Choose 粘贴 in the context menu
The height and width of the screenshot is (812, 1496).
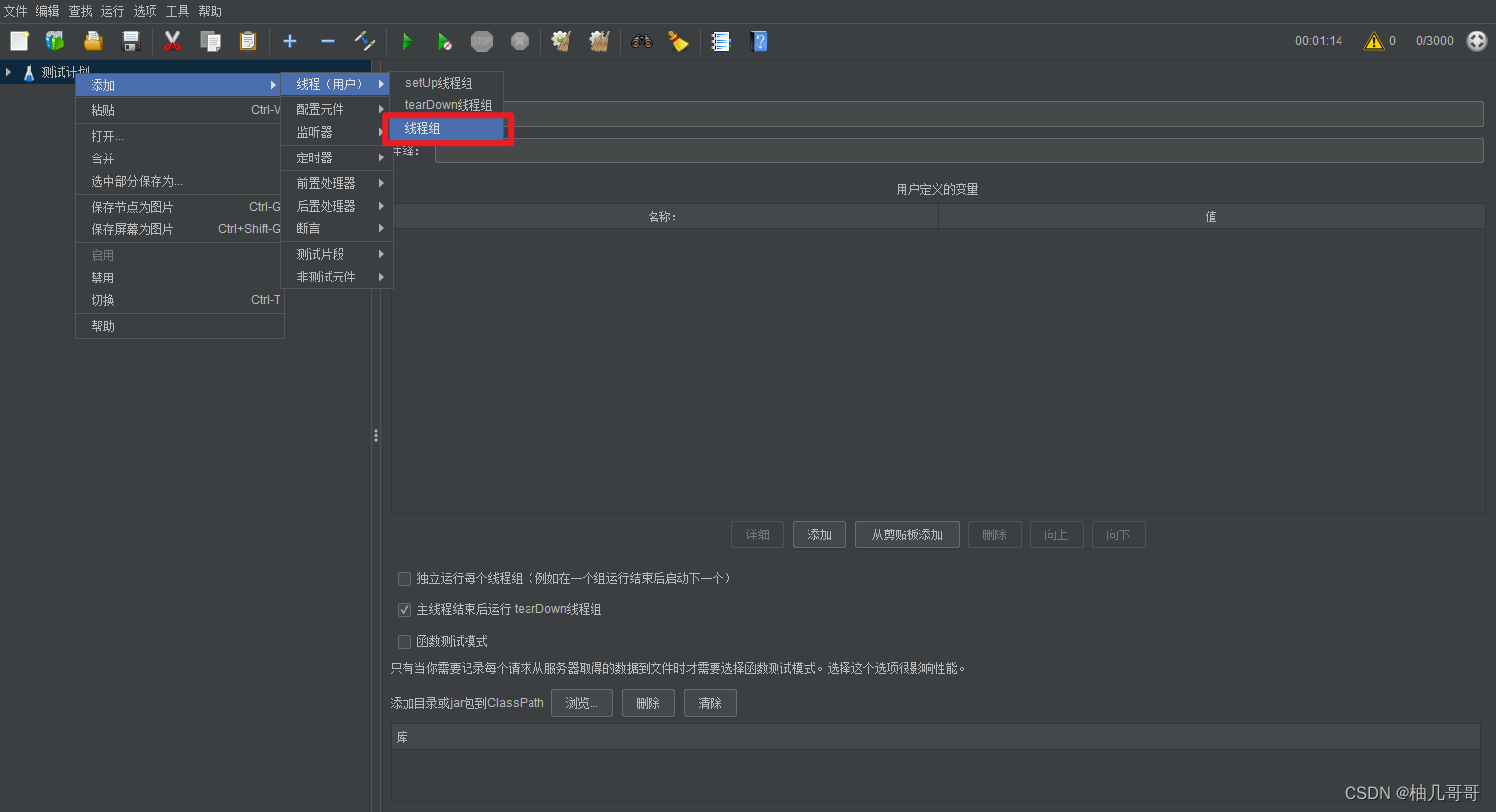coord(180,110)
